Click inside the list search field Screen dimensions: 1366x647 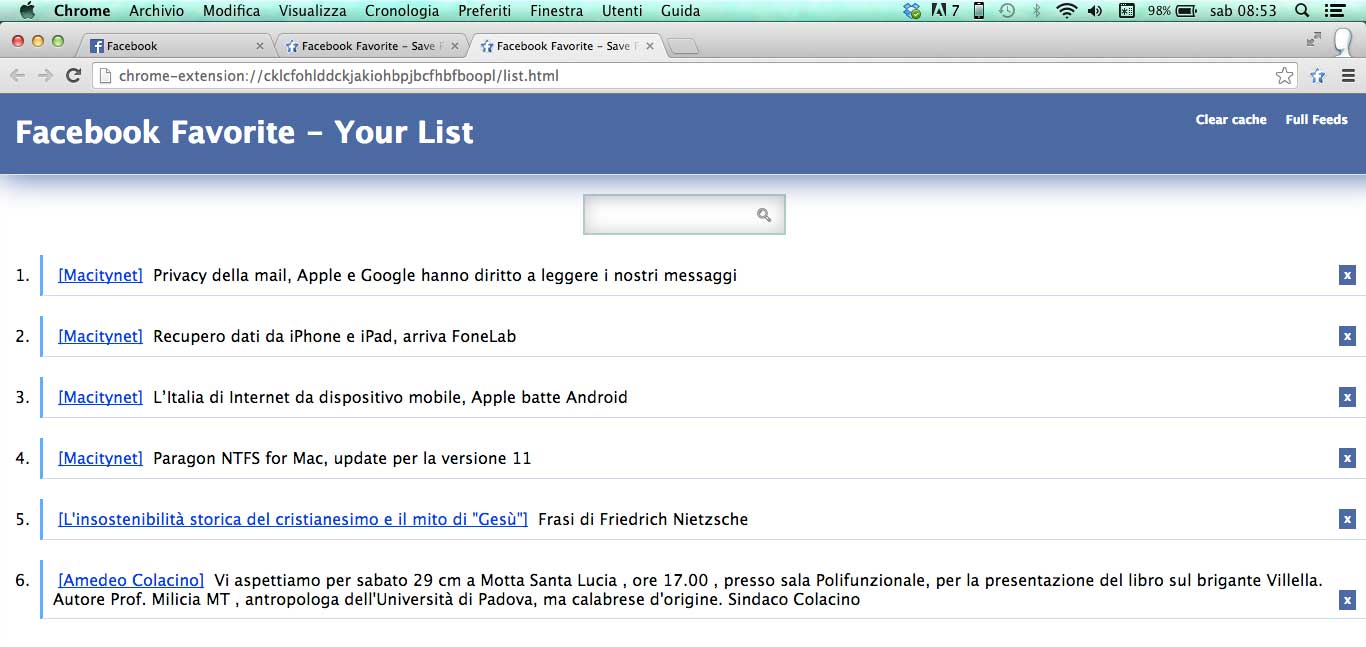coord(670,215)
